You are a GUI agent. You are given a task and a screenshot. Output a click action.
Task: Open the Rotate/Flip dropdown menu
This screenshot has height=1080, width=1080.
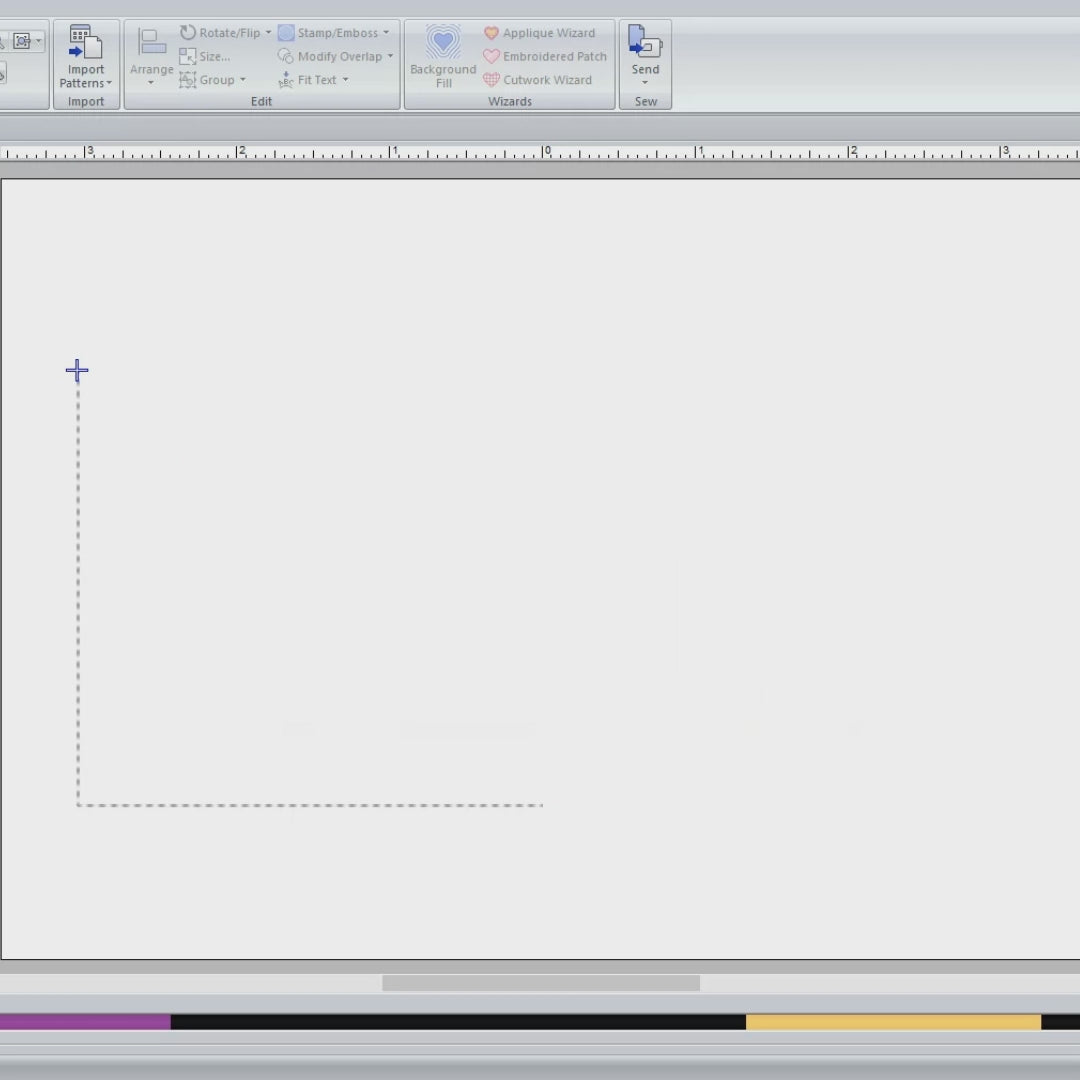point(268,33)
